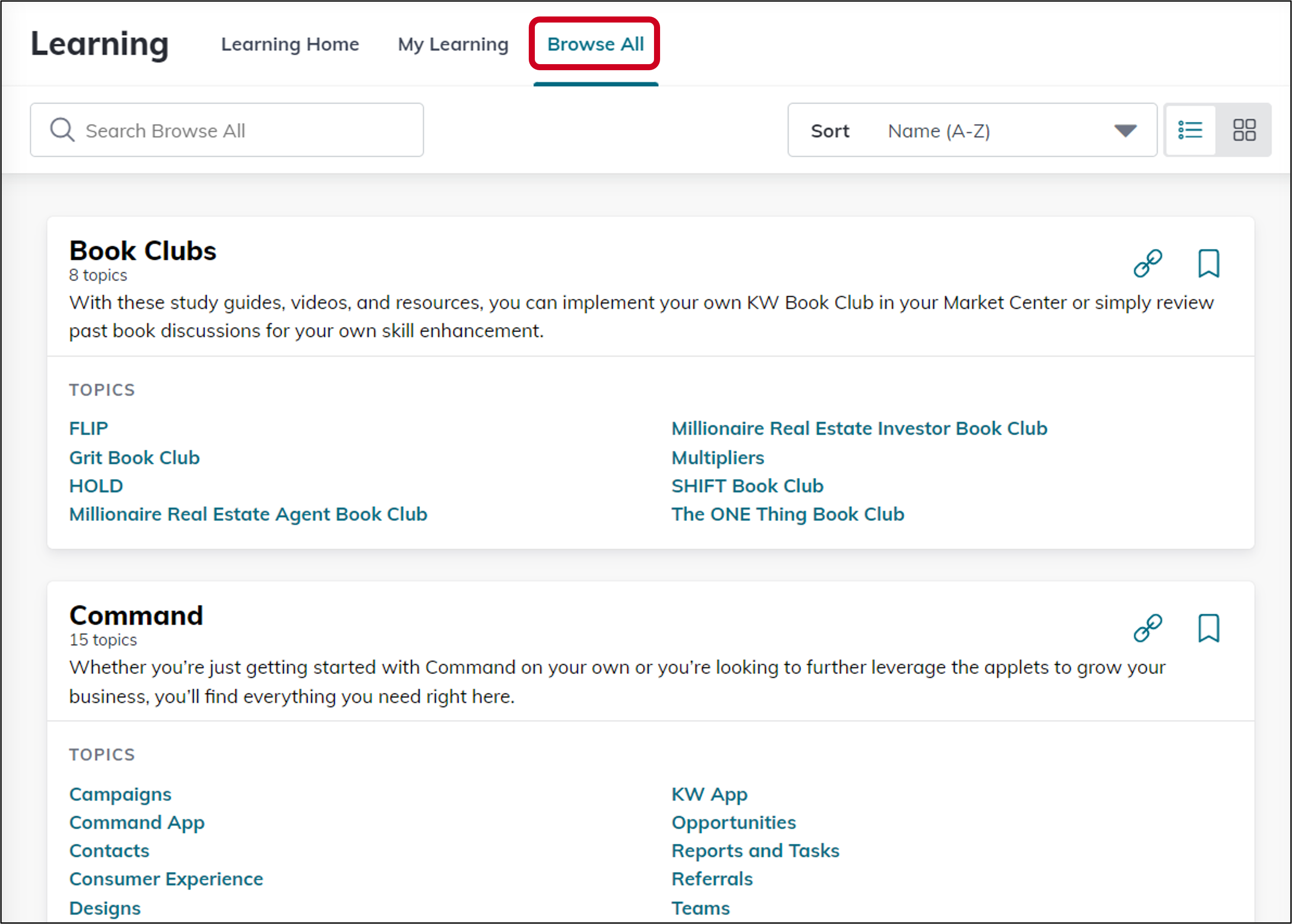Screen dimensions: 1292x924
Task: Open the Teams topic
Action: click(701, 908)
